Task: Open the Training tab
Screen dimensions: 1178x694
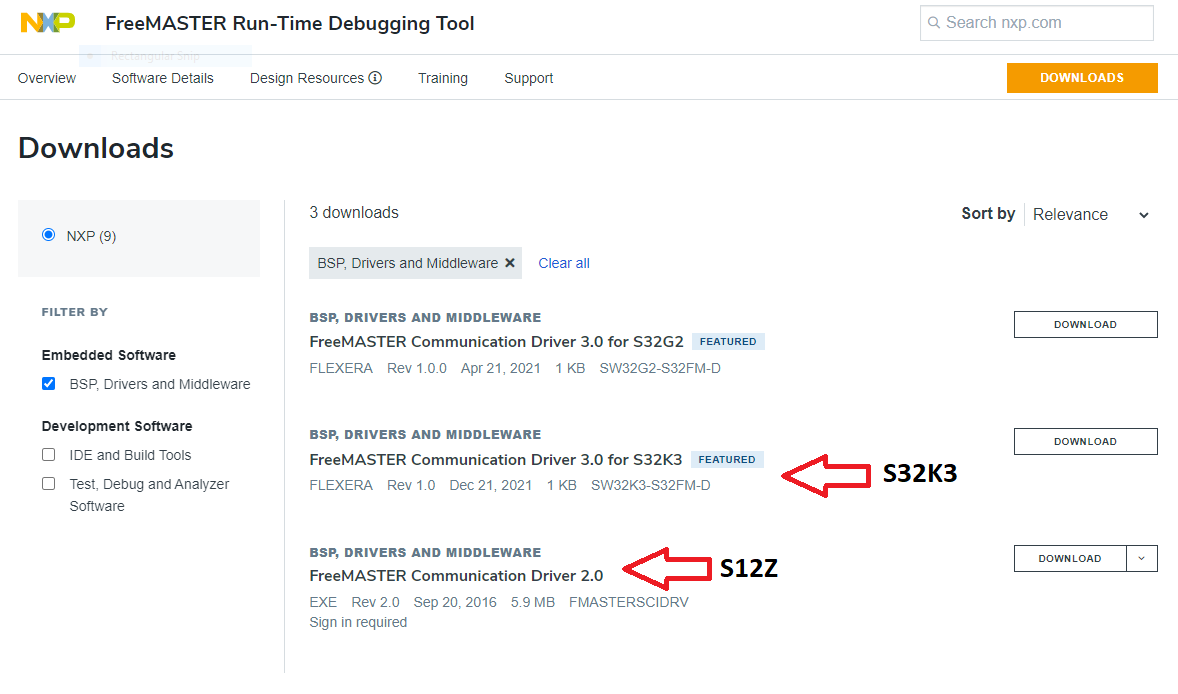Action: tap(443, 77)
